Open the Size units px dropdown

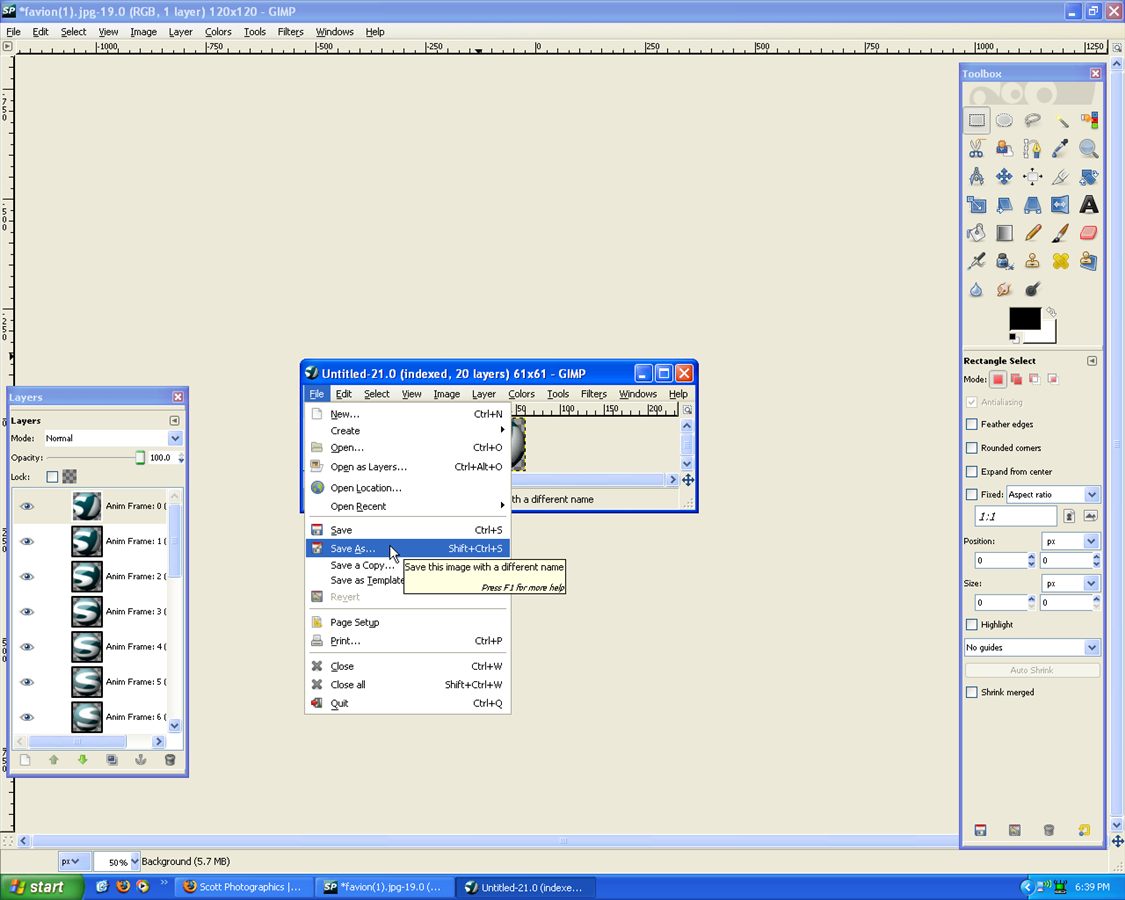1070,583
